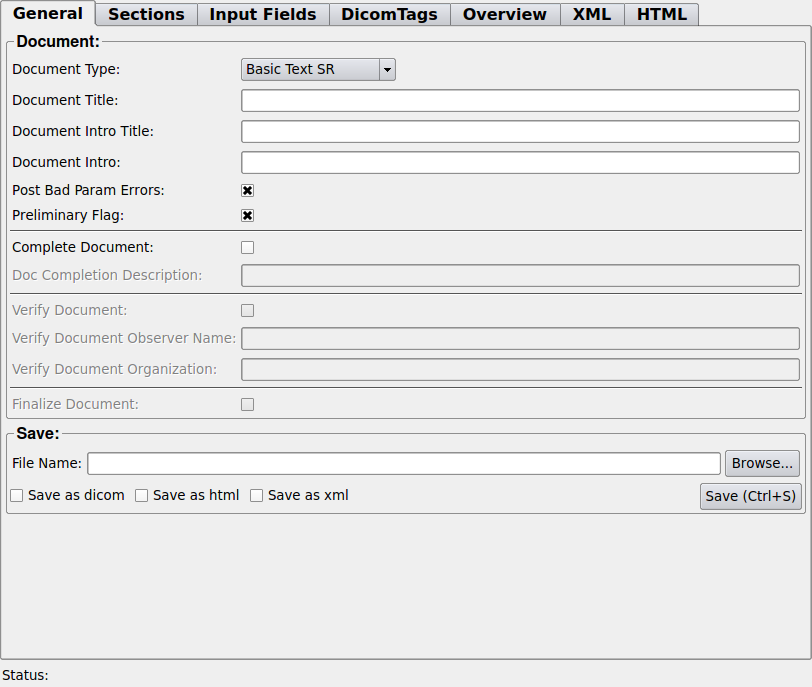Check the Save as dicom option

click(x=17, y=496)
